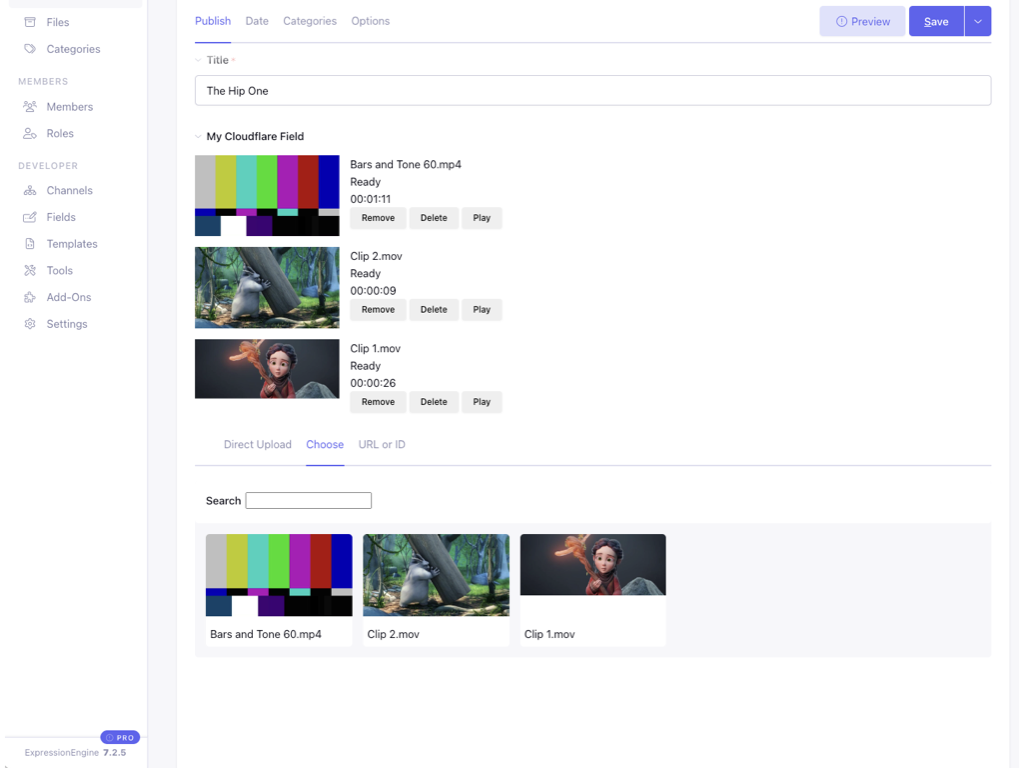The image size is (1024, 768).
Task: Open the Add-Ons sidebar link
Action: pyautogui.click(x=69, y=297)
